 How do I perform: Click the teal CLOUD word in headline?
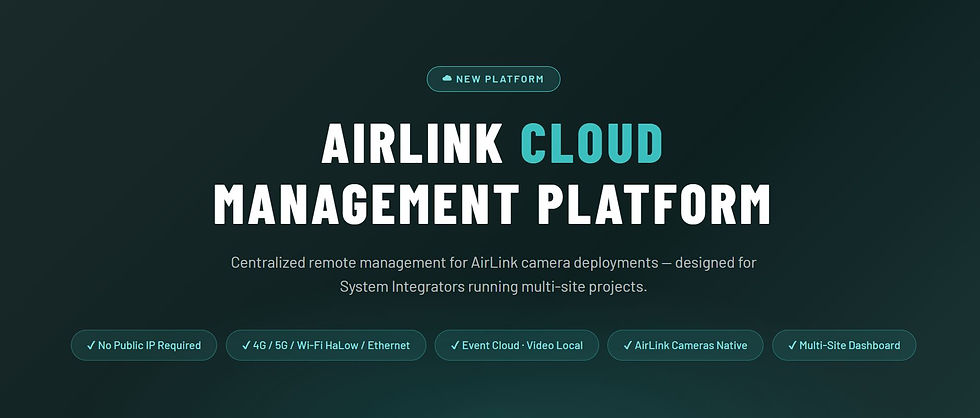tap(591, 143)
